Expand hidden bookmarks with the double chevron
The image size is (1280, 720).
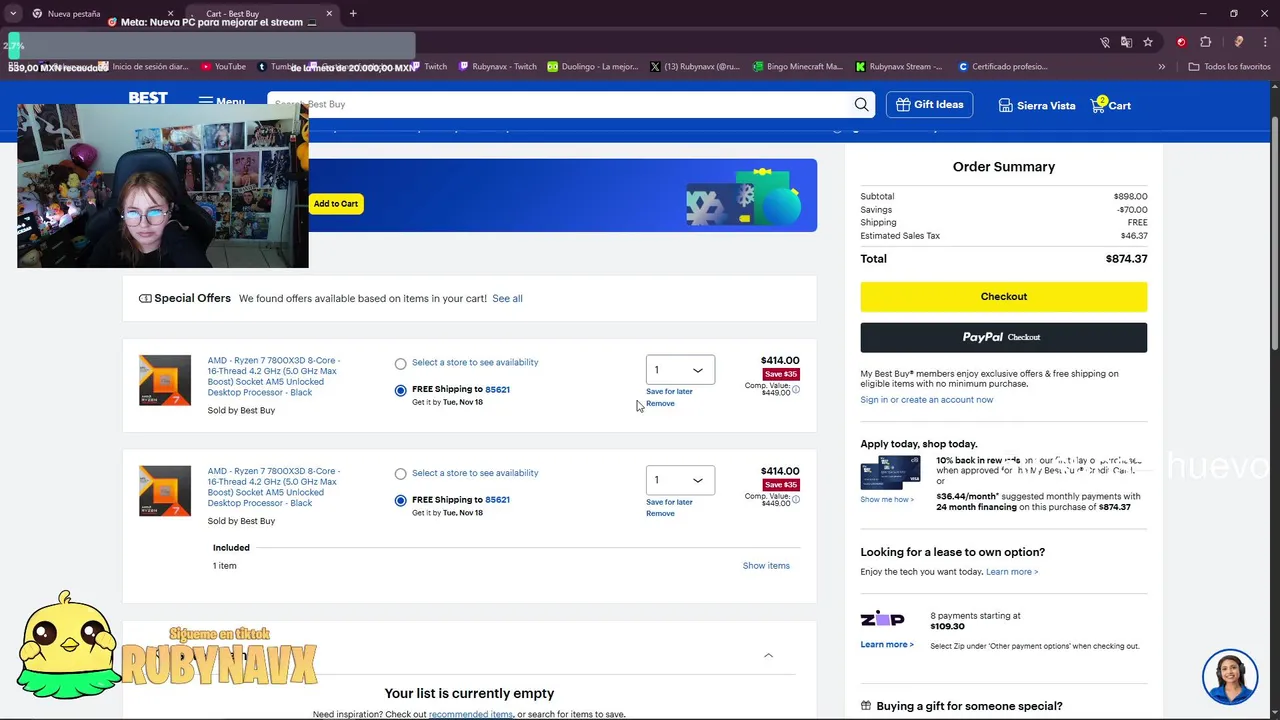click(1162, 66)
